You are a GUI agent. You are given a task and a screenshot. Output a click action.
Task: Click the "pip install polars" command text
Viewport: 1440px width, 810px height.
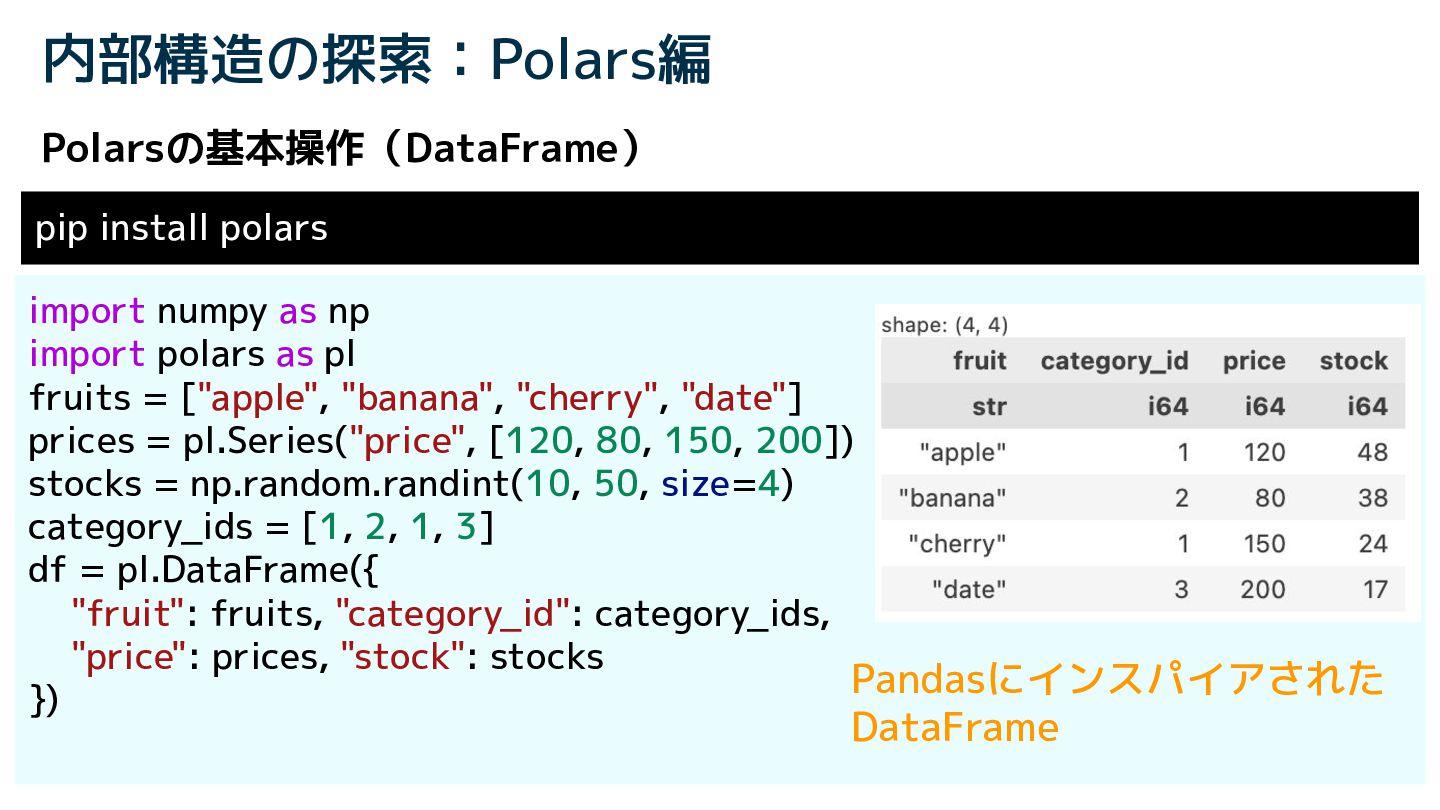click(x=181, y=229)
